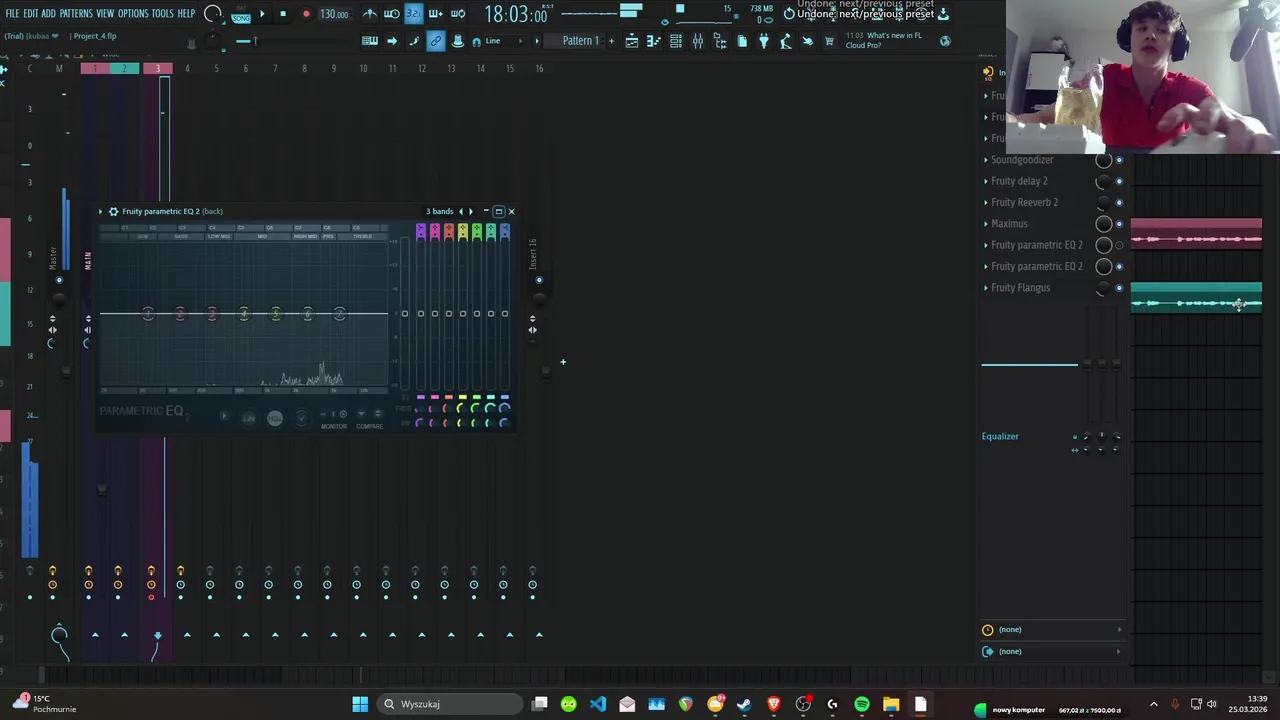The image size is (1280, 720).
Task: Open the FILE menu
Action: coord(12,14)
